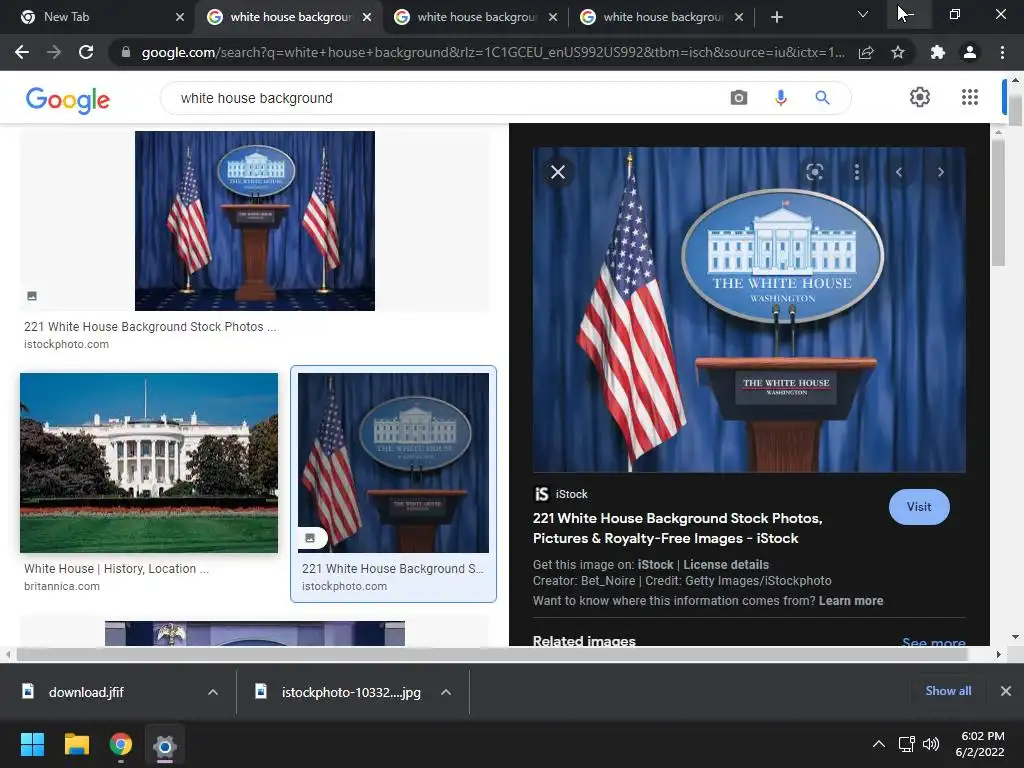Click Learn more about image information
Screen dimensions: 1024x768
coord(851,601)
